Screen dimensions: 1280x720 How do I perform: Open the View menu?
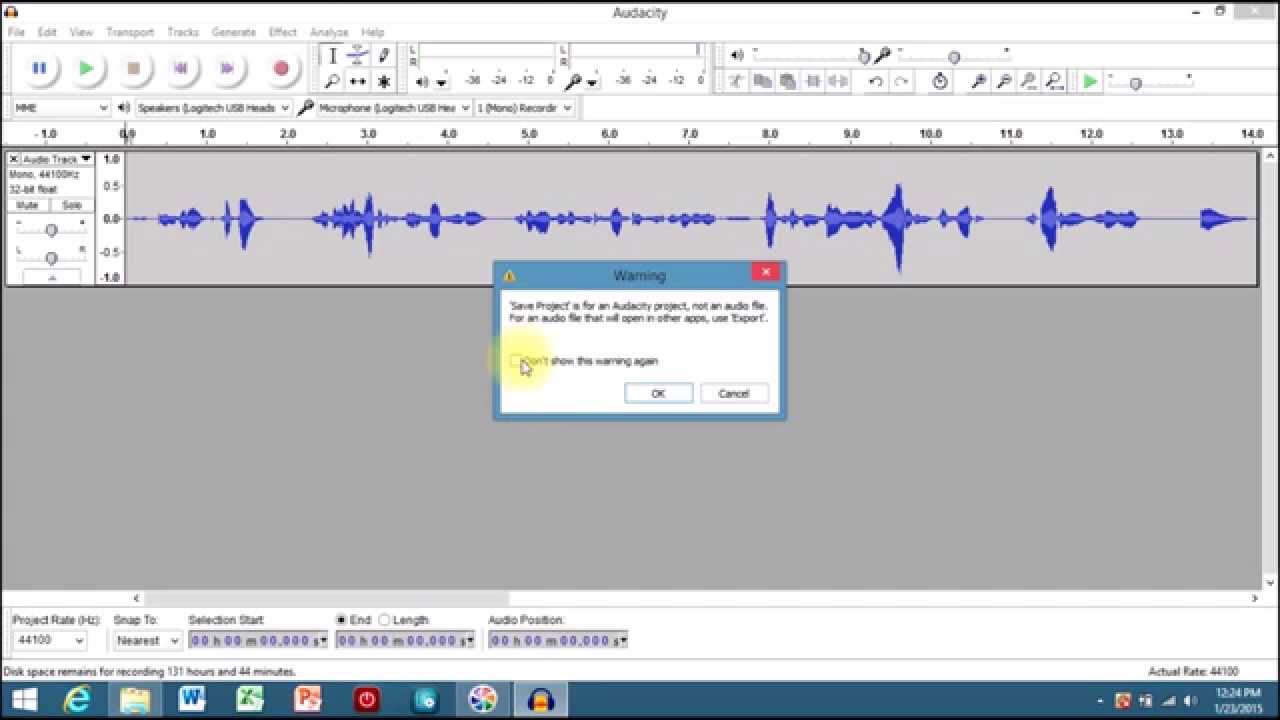(x=81, y=32)
